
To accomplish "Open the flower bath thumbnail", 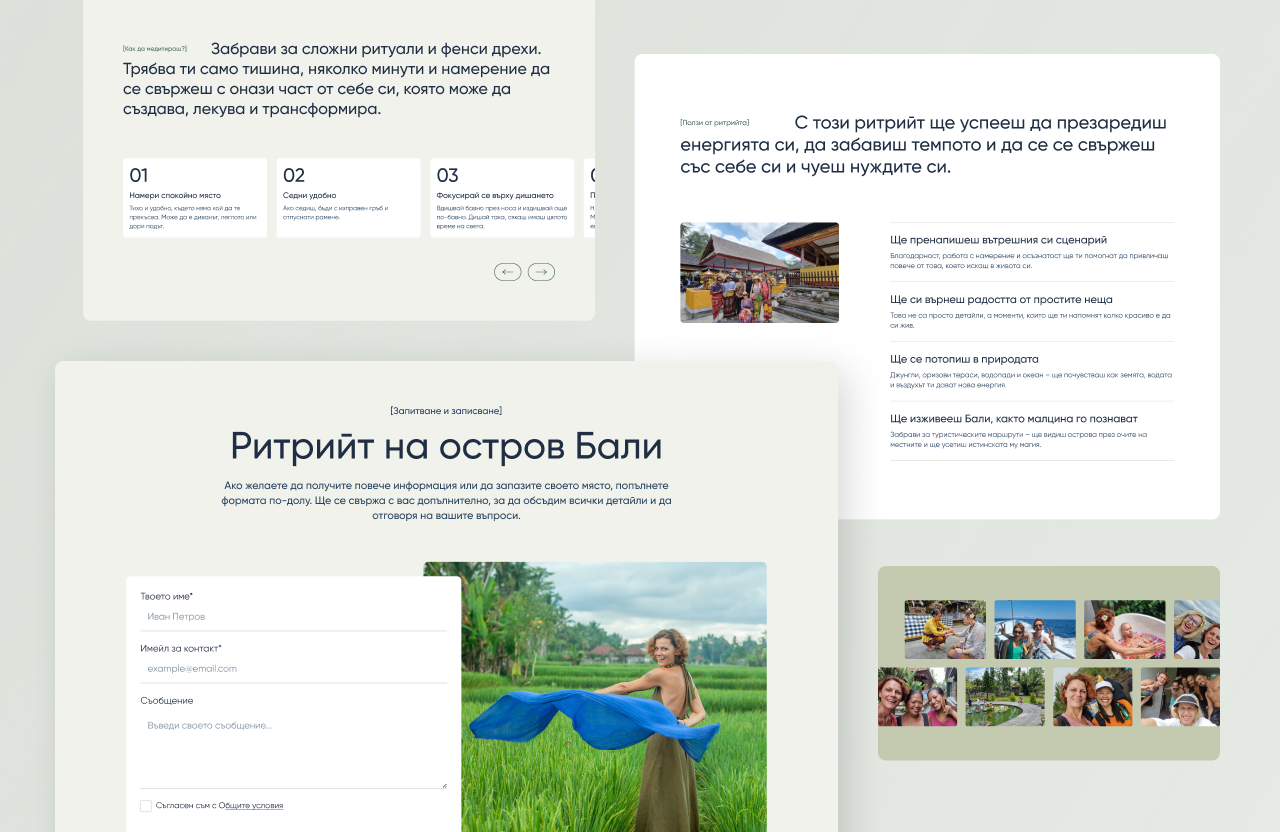I will pyautogui.click(x=1124, y=629).
